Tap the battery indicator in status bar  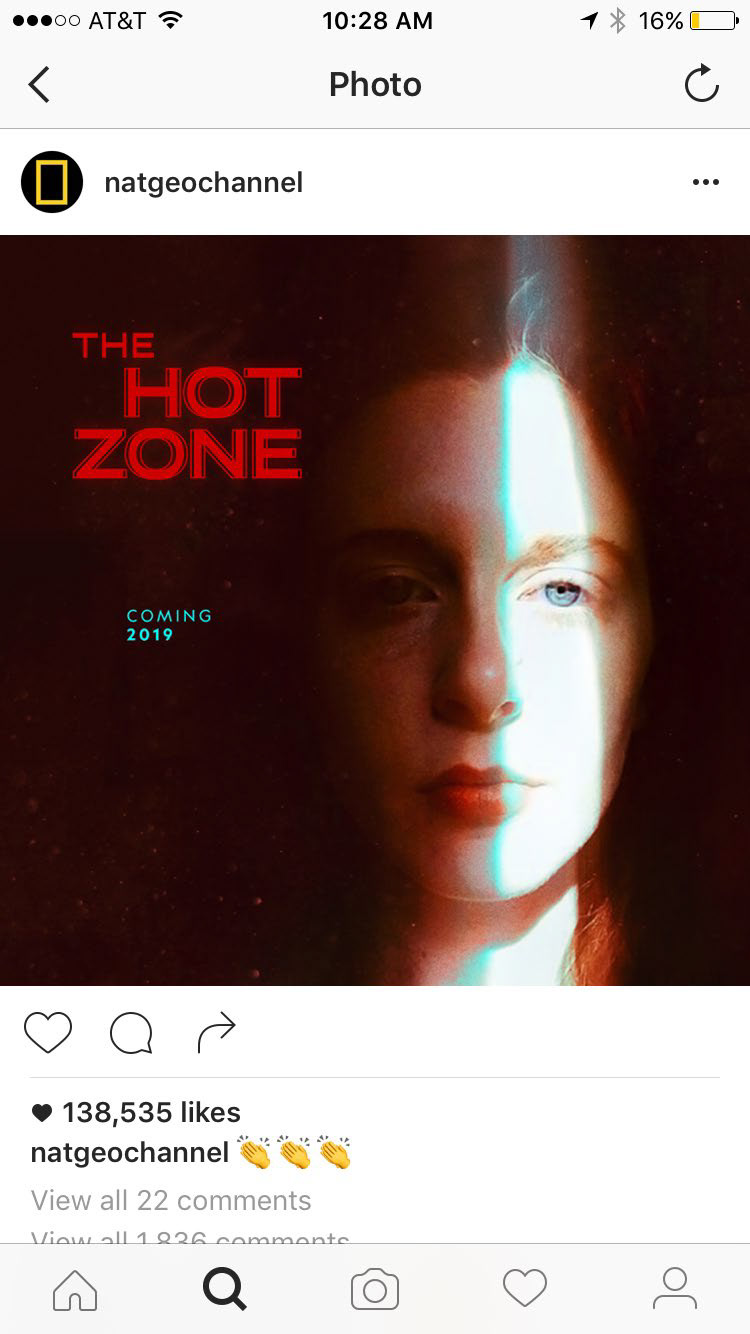713,20
